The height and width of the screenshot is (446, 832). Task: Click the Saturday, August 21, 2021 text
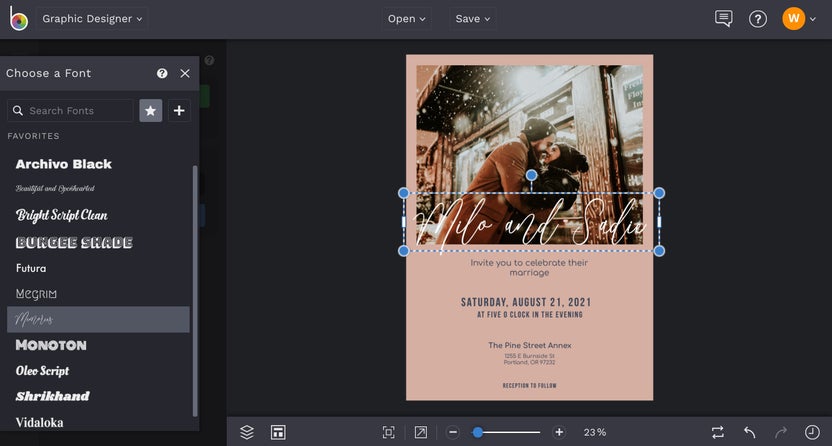(526, 302)
